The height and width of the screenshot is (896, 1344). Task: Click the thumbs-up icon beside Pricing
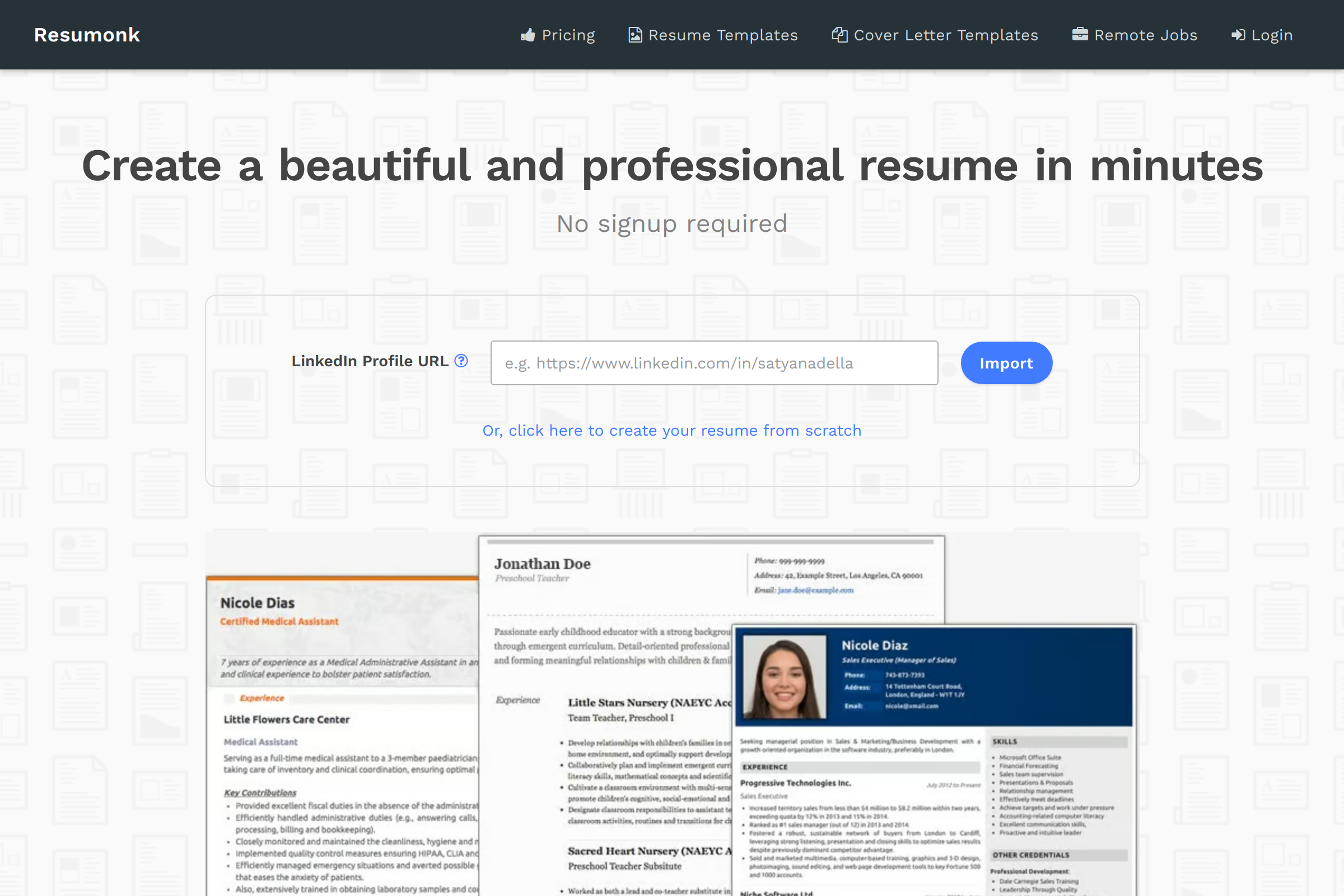pos(528,35)
